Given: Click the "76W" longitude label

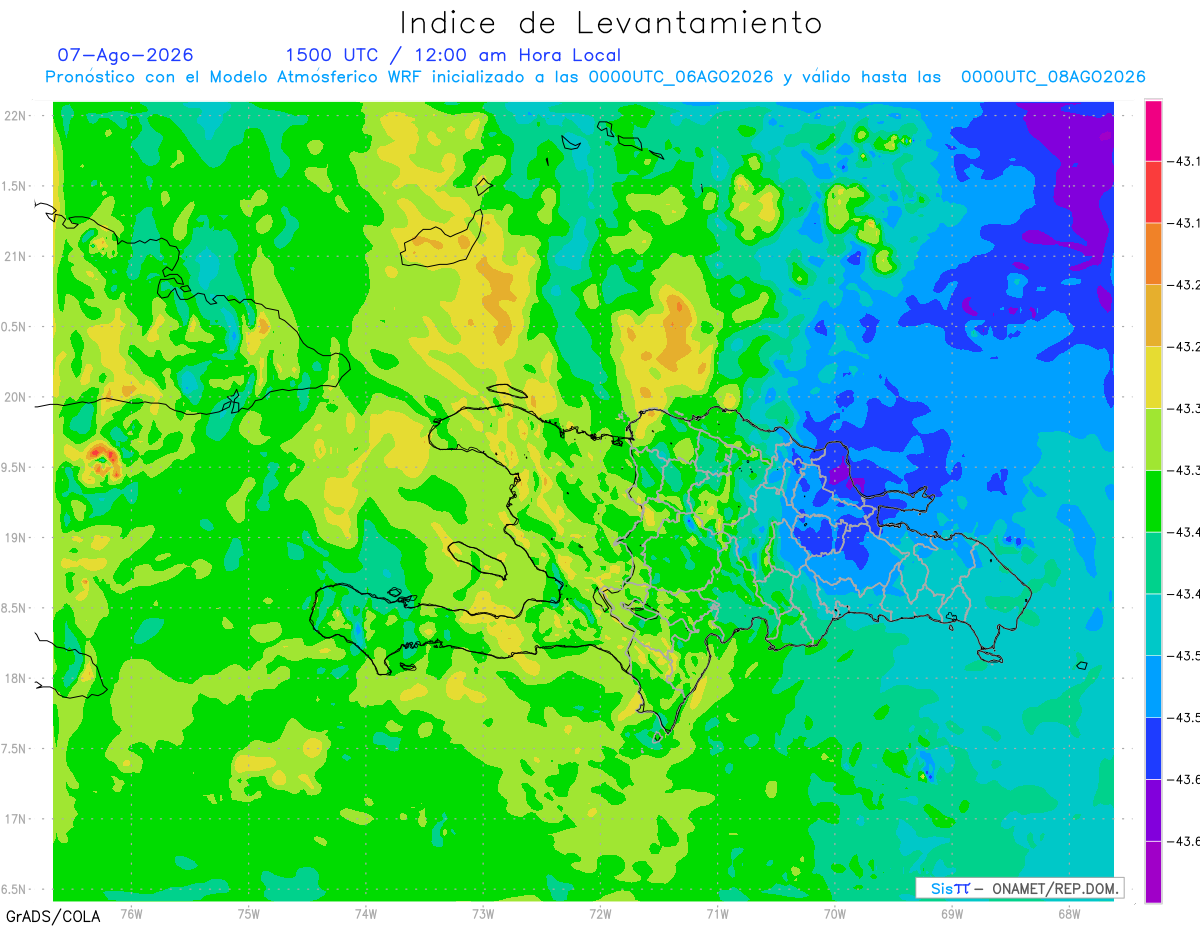Looking at the screenshot, I should click(131, 913).
